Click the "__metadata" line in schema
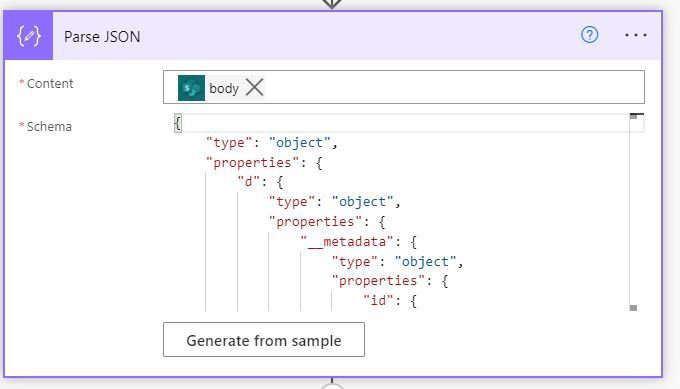 click(359, 242)
